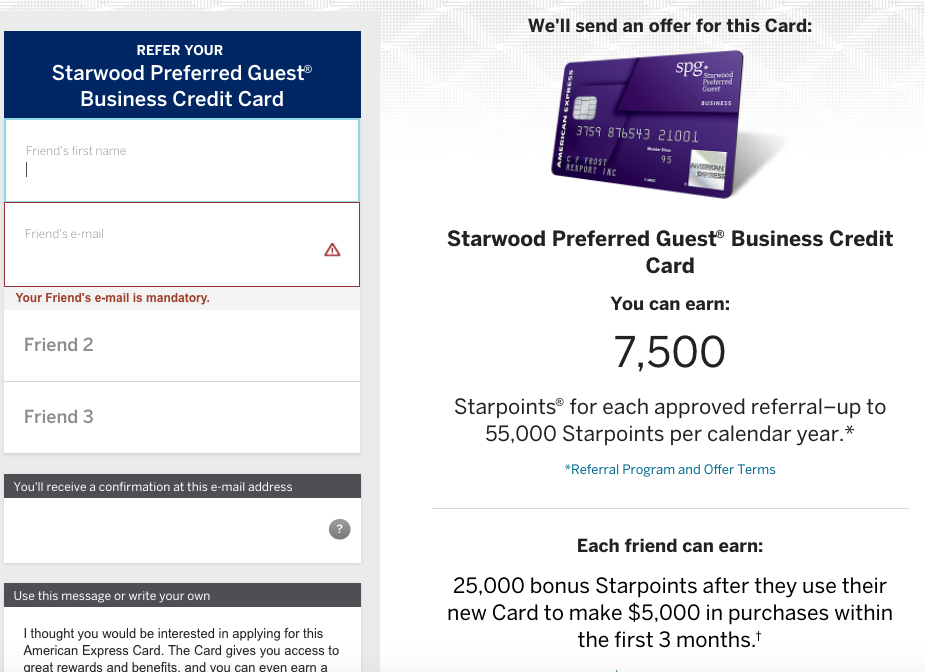Click the 'You can earn' heading
Screen dimensions: 925x672
click(670, 304)
